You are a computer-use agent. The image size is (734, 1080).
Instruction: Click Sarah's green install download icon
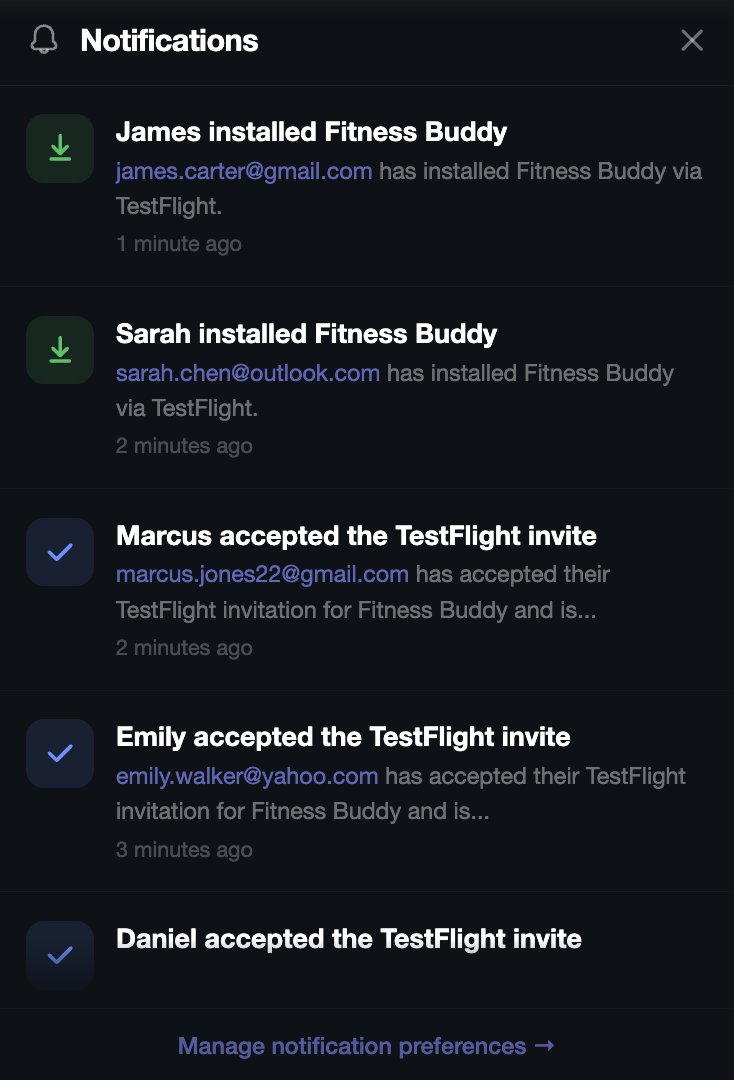click(x=60, y=350)
